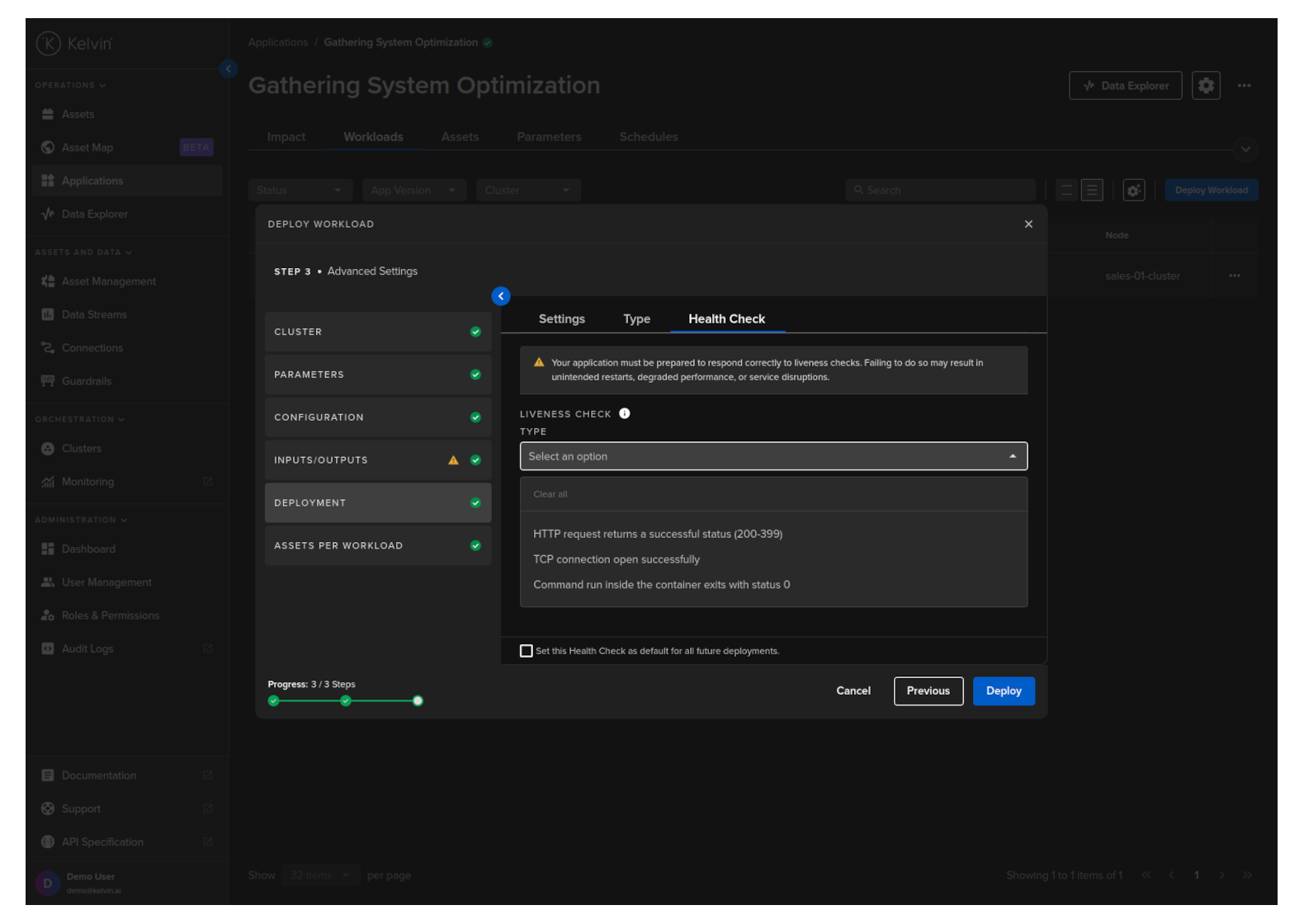Screen dimensions: 1304x924
Task: Go back with the Previous button
Action: point(928,691)
